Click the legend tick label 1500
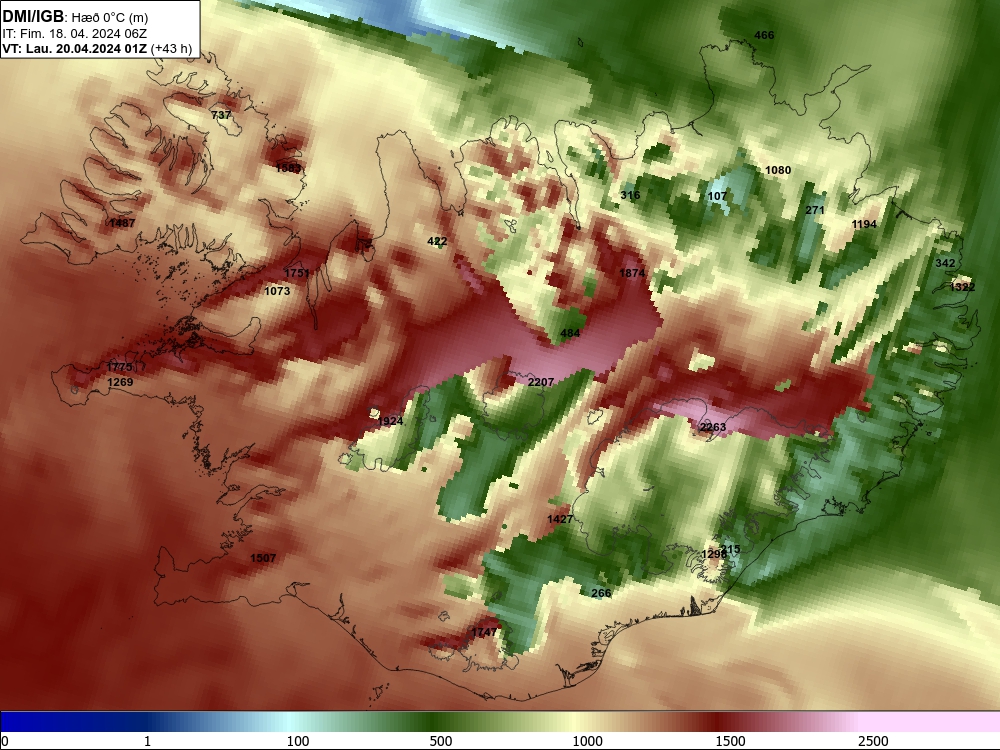The height and width of the screenshot is (750, 1000). (730, 741)
